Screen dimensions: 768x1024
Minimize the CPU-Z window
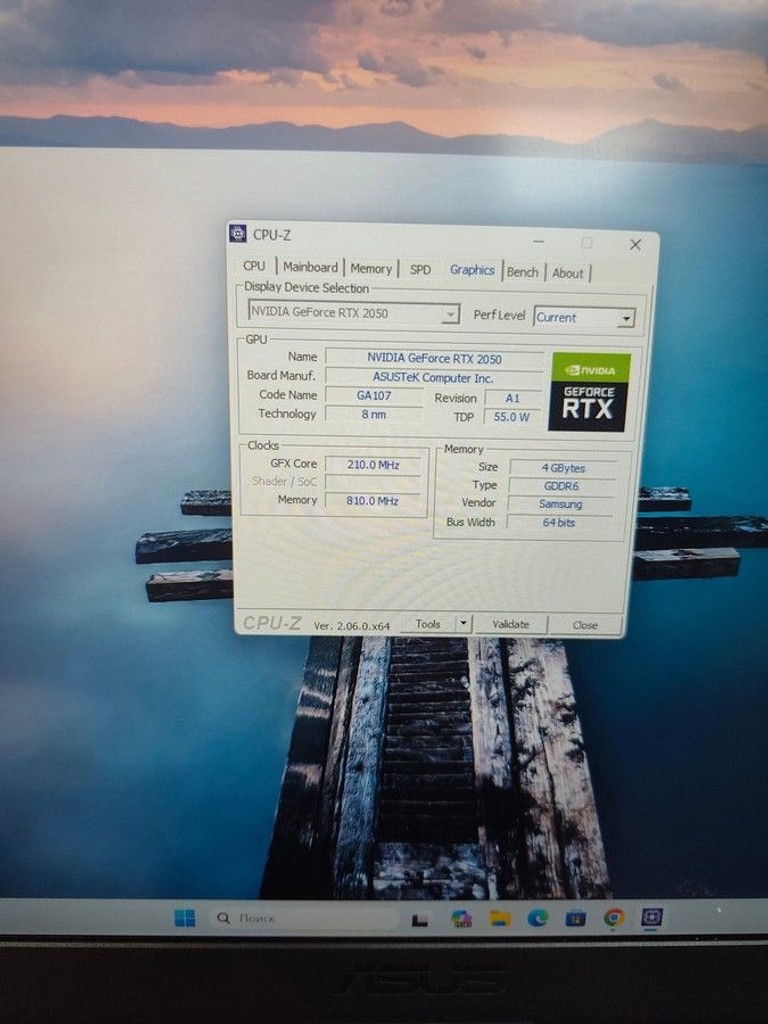click(x=538, y=242)
